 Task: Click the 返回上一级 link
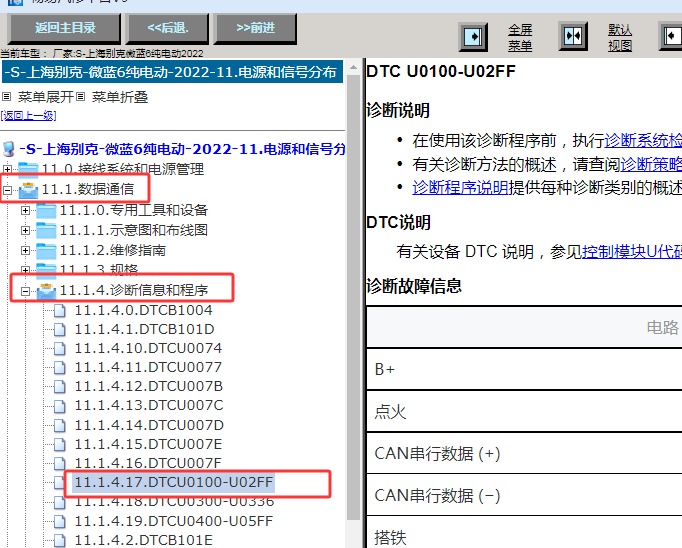tap(28, 115)
